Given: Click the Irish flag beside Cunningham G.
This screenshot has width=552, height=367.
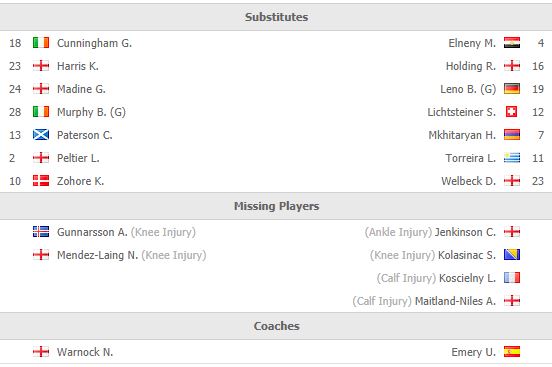Looking at the screenshot, I should pos(41,43).
